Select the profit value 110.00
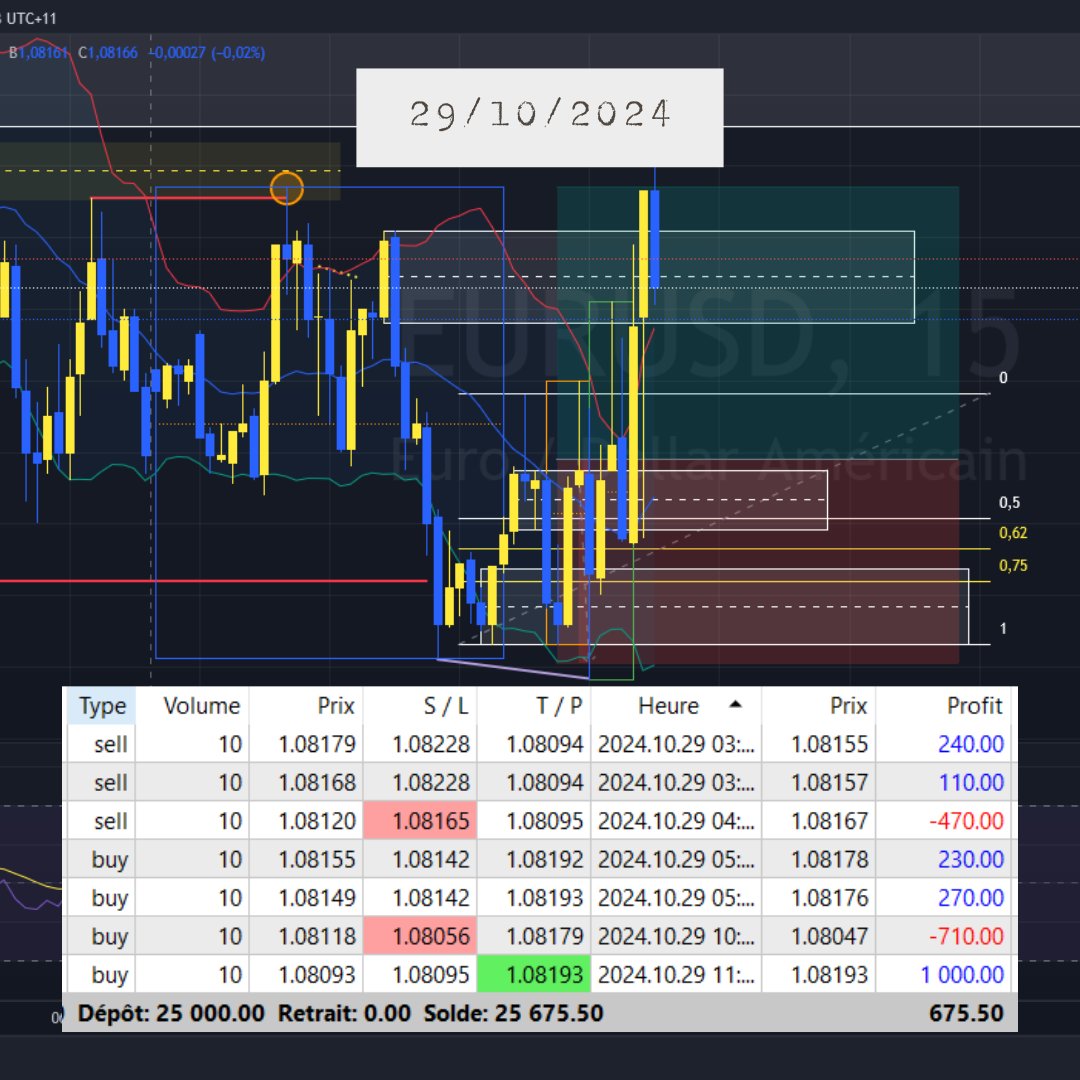 (971, 783)
